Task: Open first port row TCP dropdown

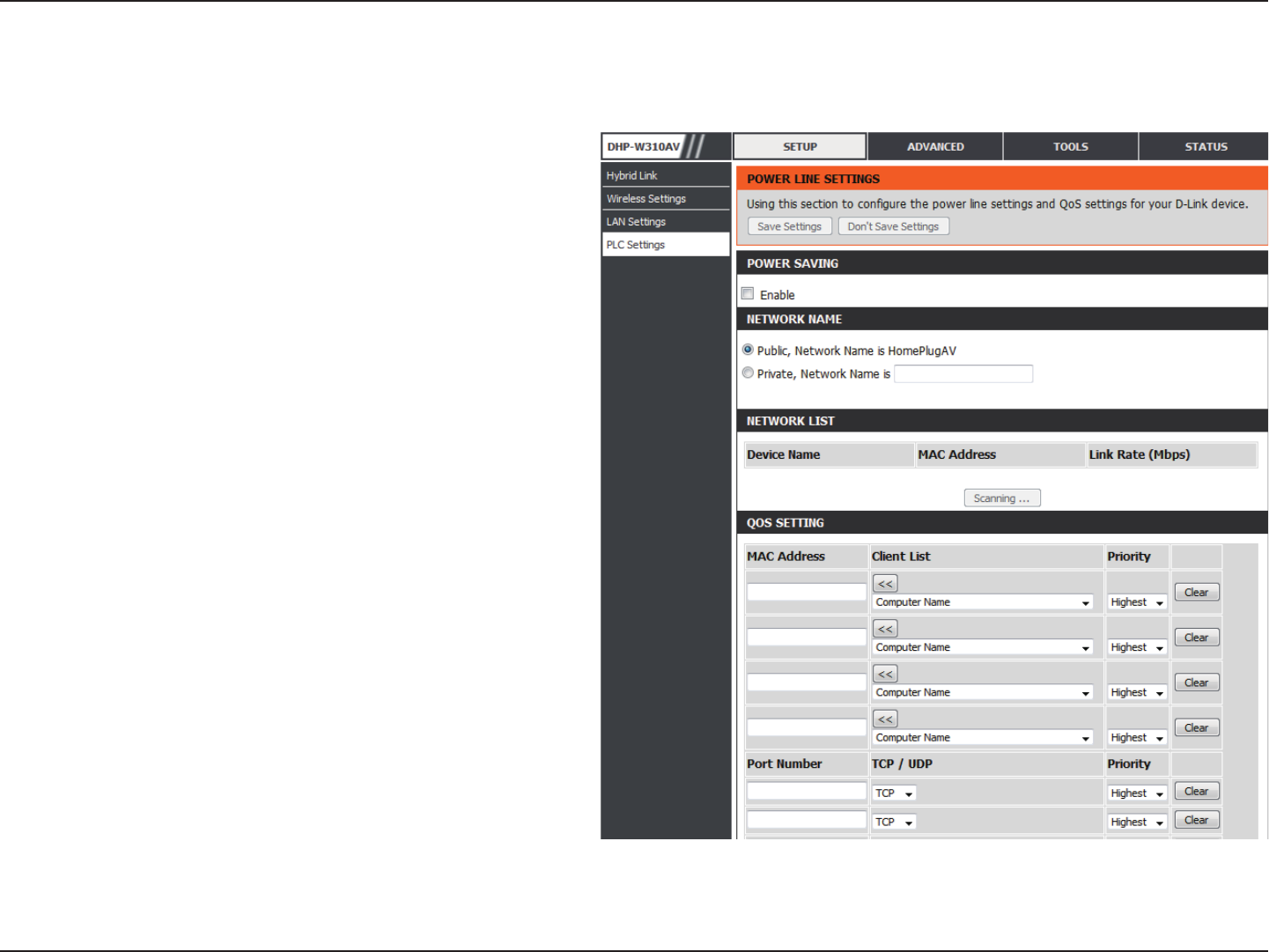Action: [x=894, y=793]
